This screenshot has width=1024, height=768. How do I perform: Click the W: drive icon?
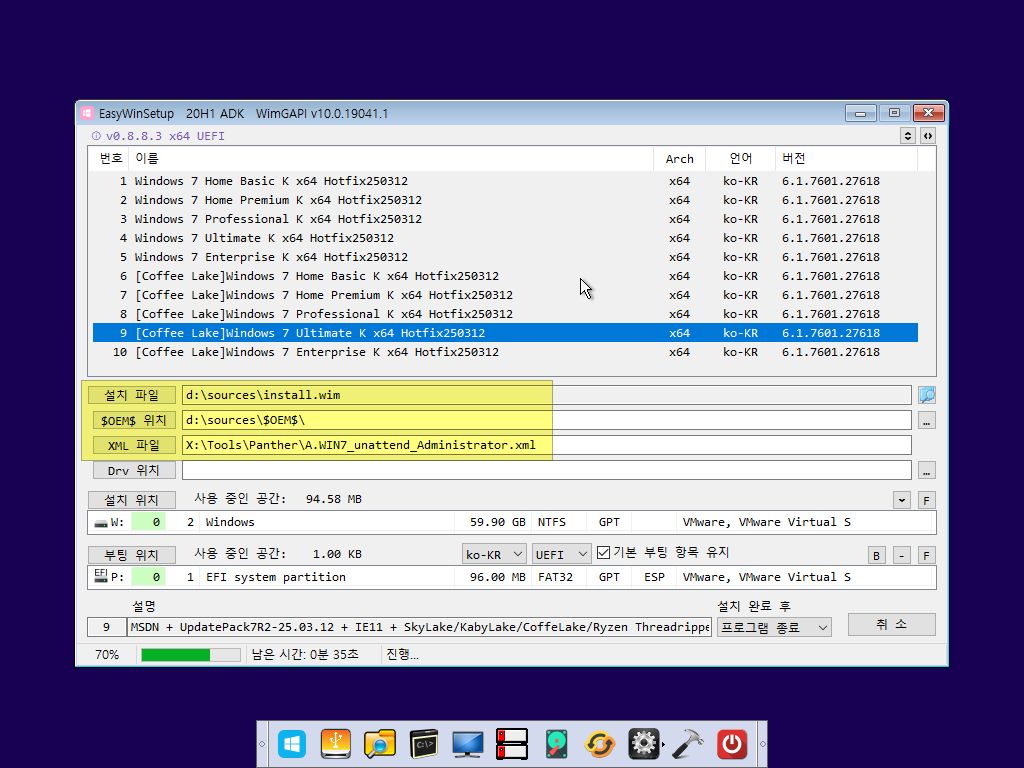tap(101, 522)
